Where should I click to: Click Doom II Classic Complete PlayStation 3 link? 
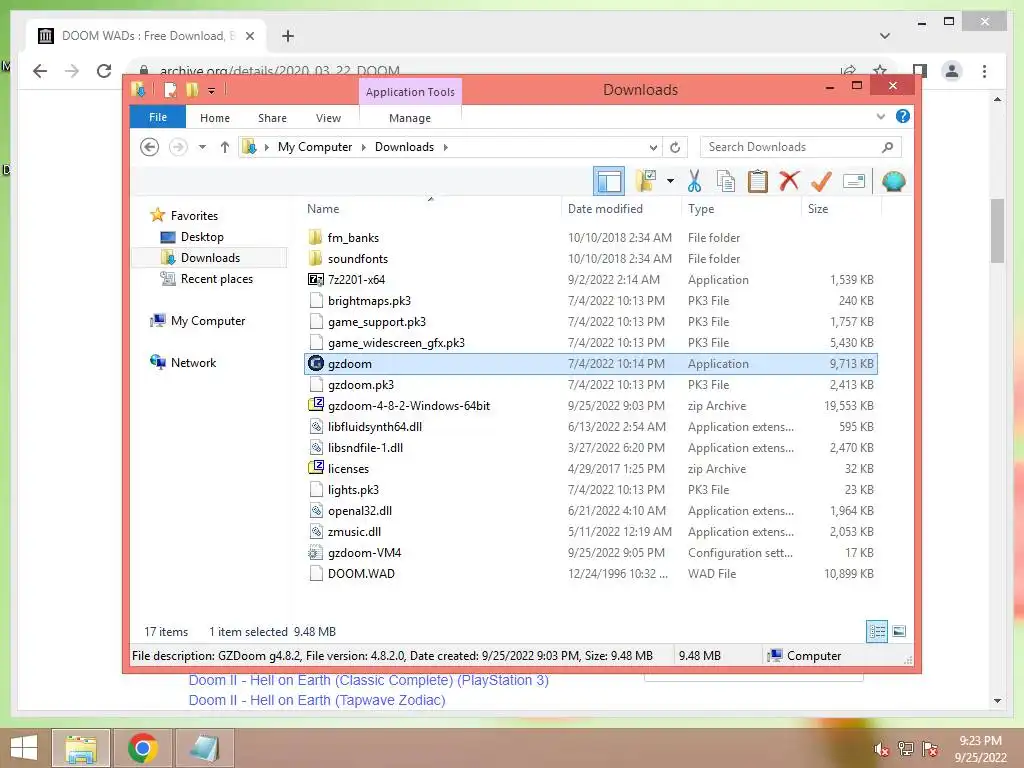[x=368, y=680]
